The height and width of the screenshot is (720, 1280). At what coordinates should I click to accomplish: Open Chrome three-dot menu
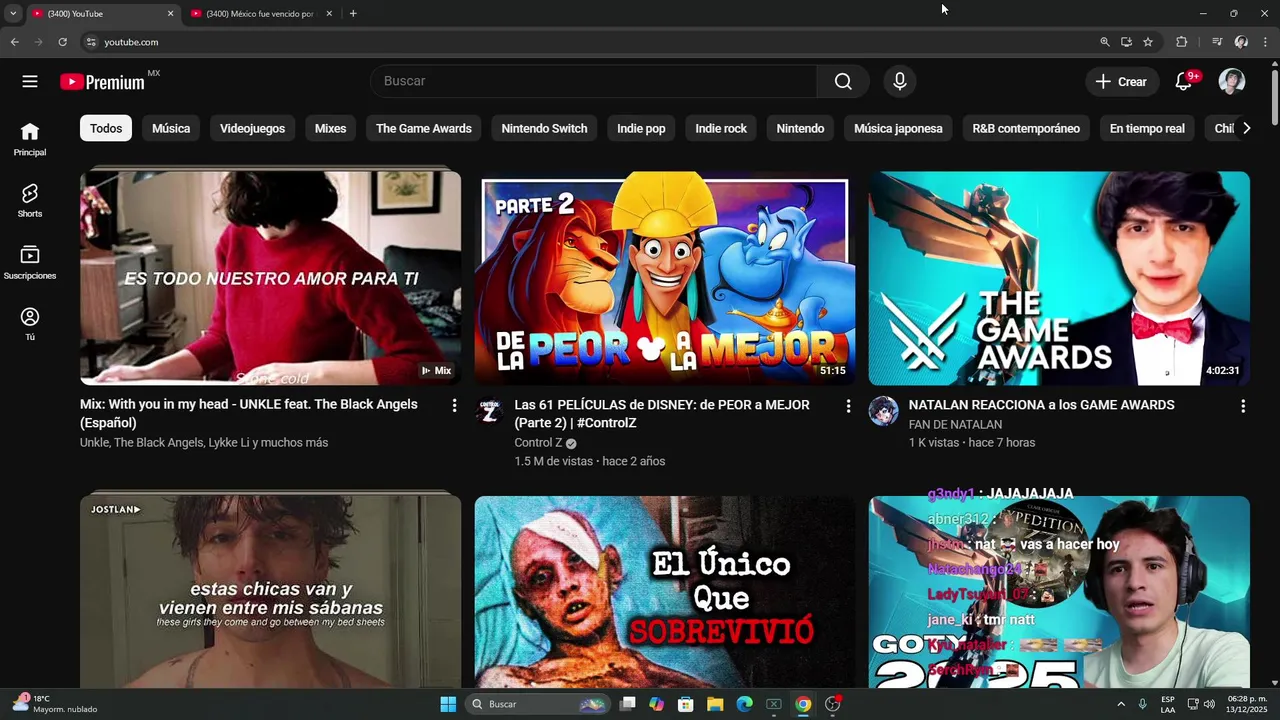(1265, 42)
